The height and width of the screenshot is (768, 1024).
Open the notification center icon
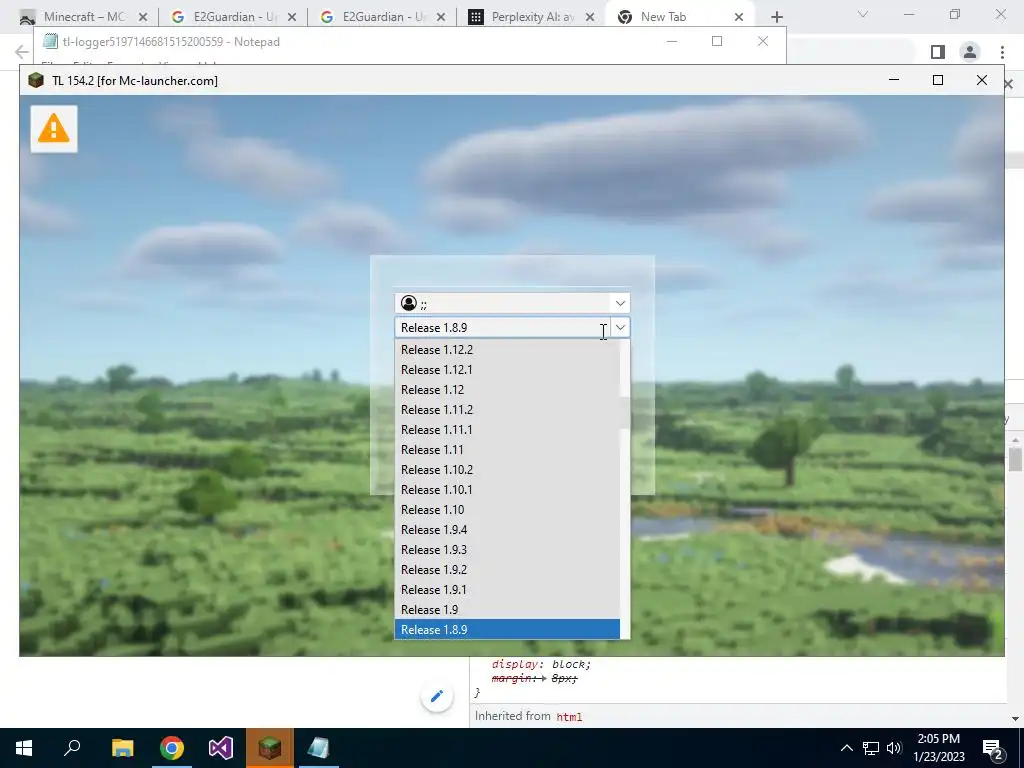[993, 749]
